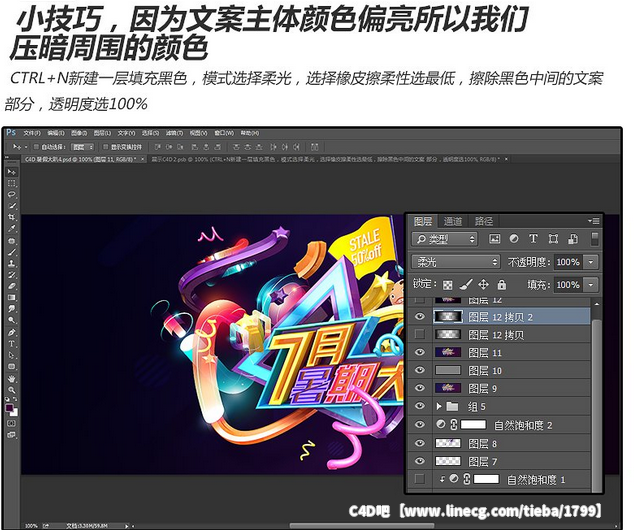635x530 pixels.
Task: Expand the 组 5 layer group
Action: [438, 407]
